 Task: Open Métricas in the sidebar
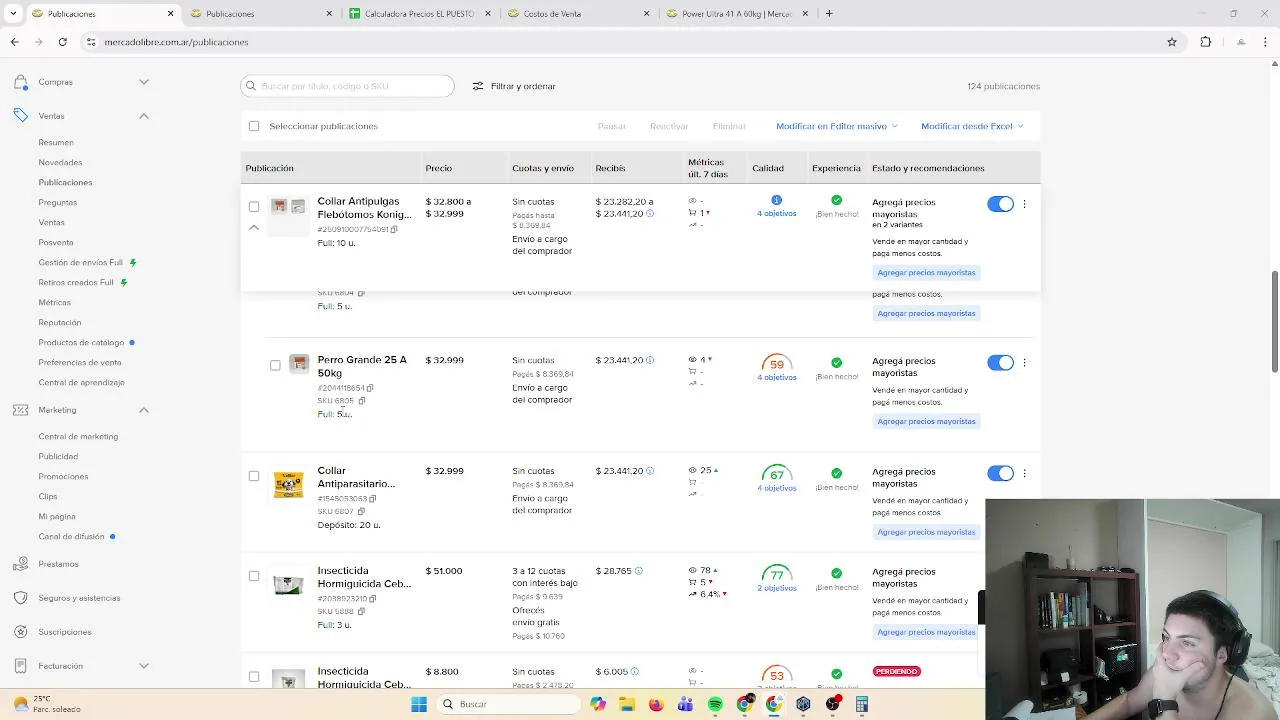55,302
